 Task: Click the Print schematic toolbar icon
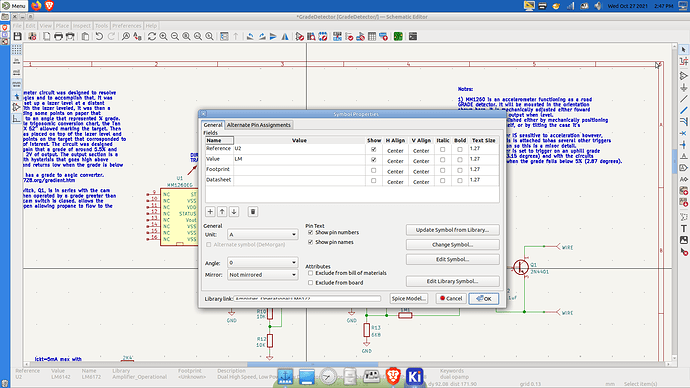[x=58, y=37]
